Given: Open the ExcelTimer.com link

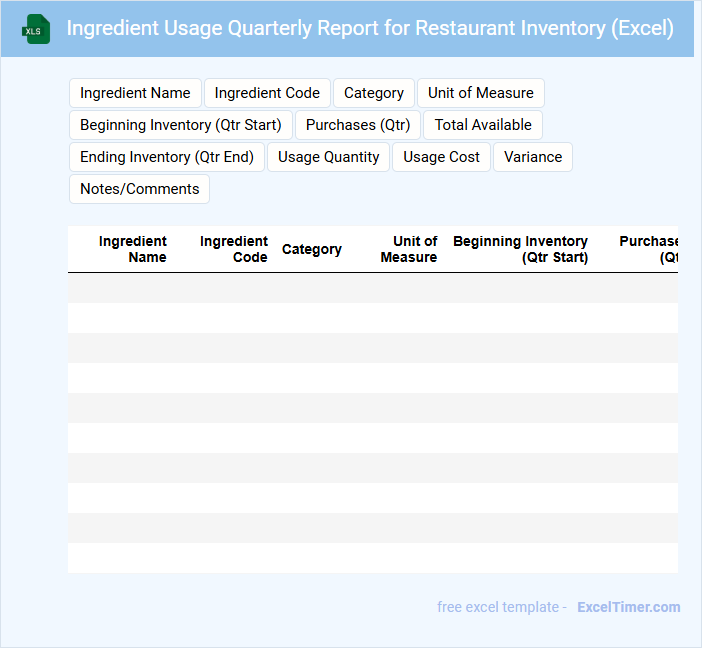Looking at the screenshot, I should (x=628, y=607).
